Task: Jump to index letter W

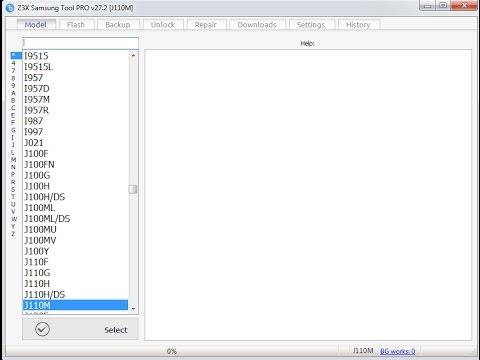Action: click(14, 219)
